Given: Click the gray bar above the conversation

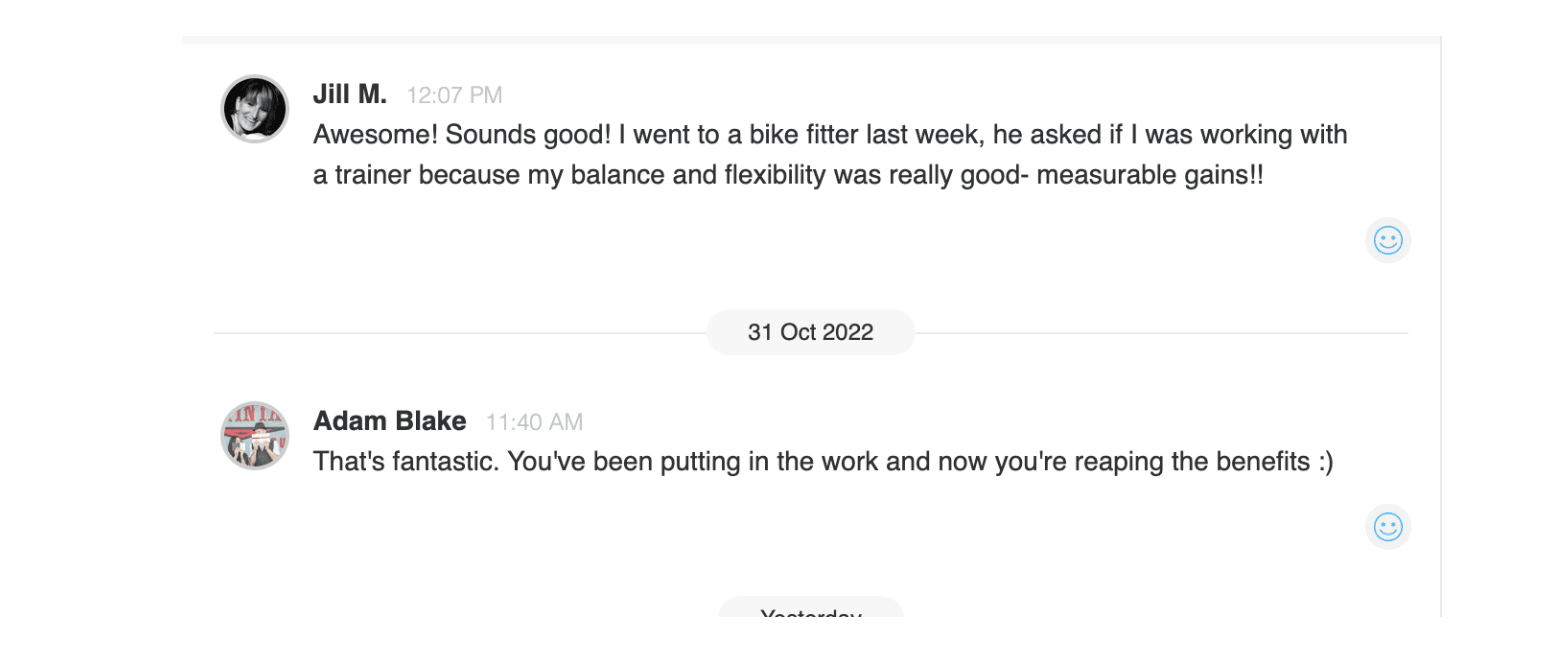Looking at the screenshot, I should pos(810,40).
